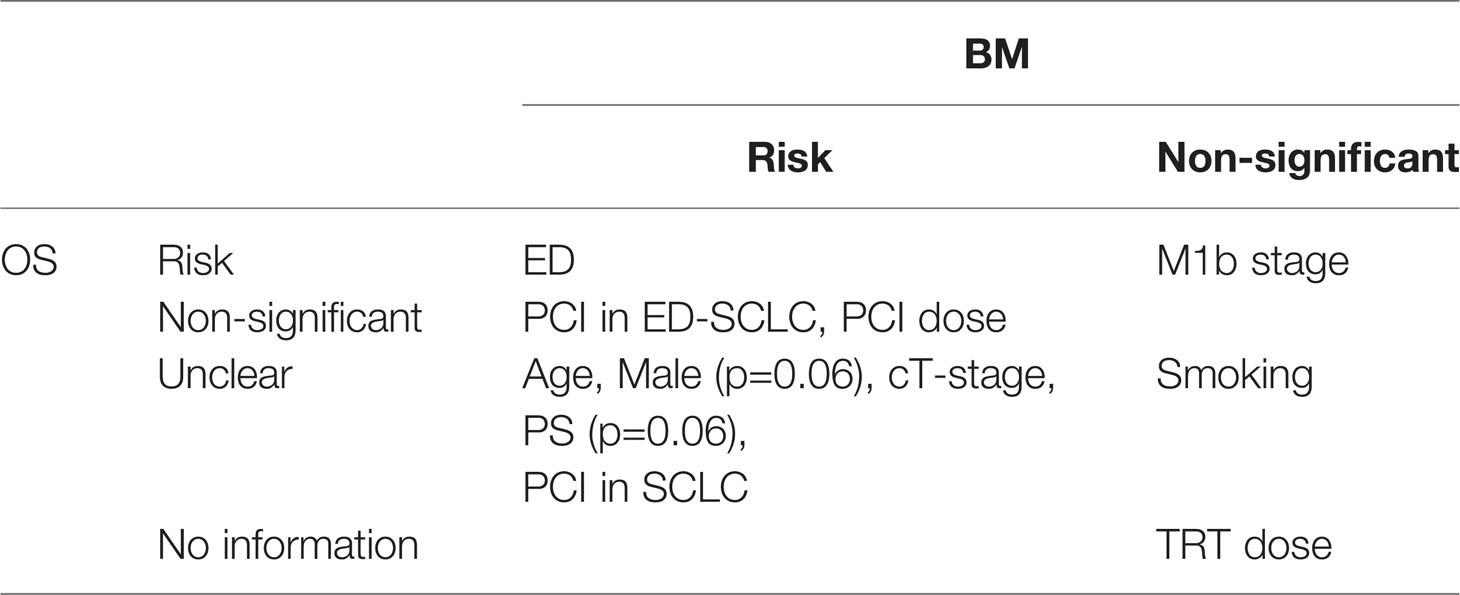
Task: Click the PCI in SCLC text
Action: tap(635, 488)
